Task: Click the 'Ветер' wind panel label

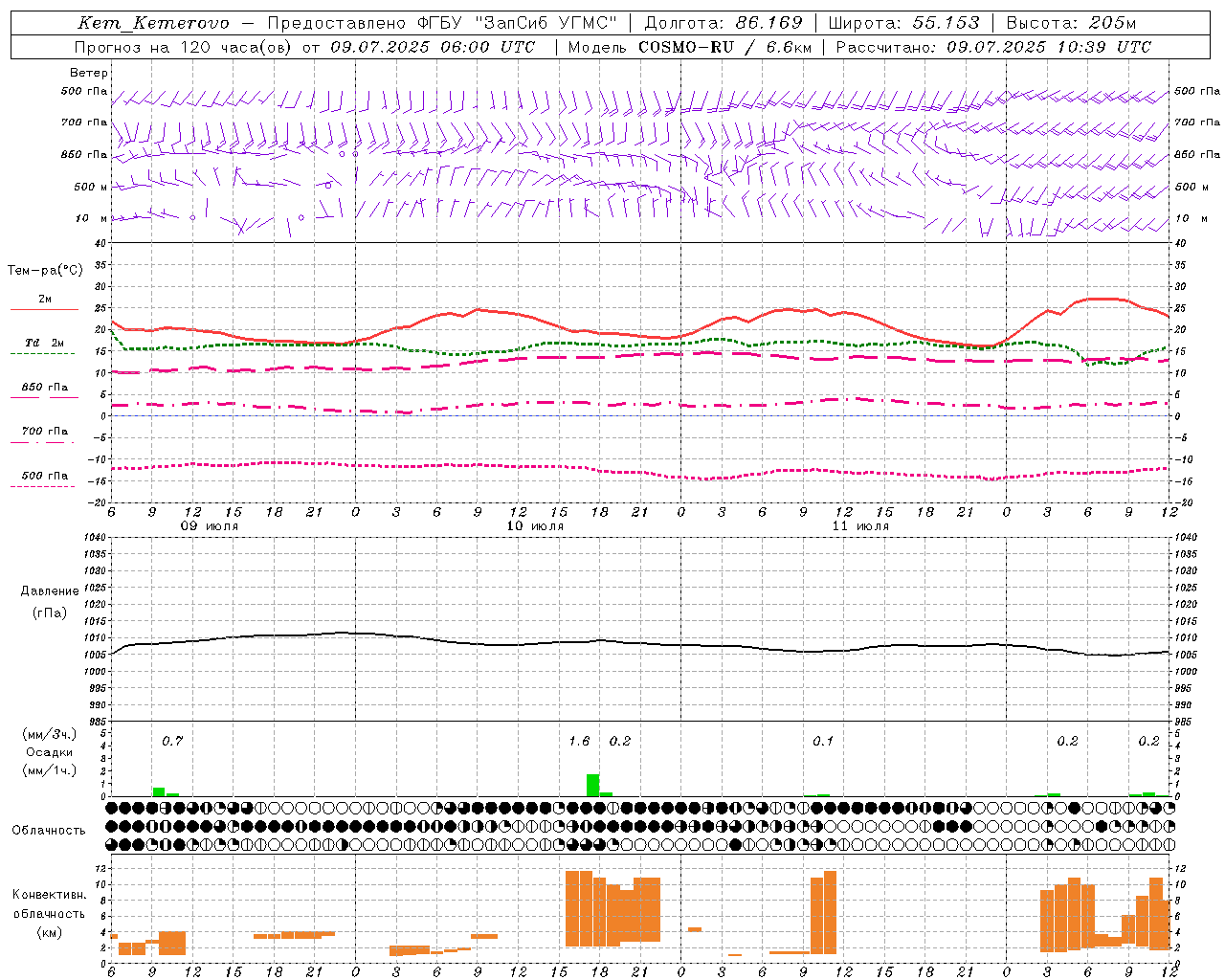Action: (89, 73)
